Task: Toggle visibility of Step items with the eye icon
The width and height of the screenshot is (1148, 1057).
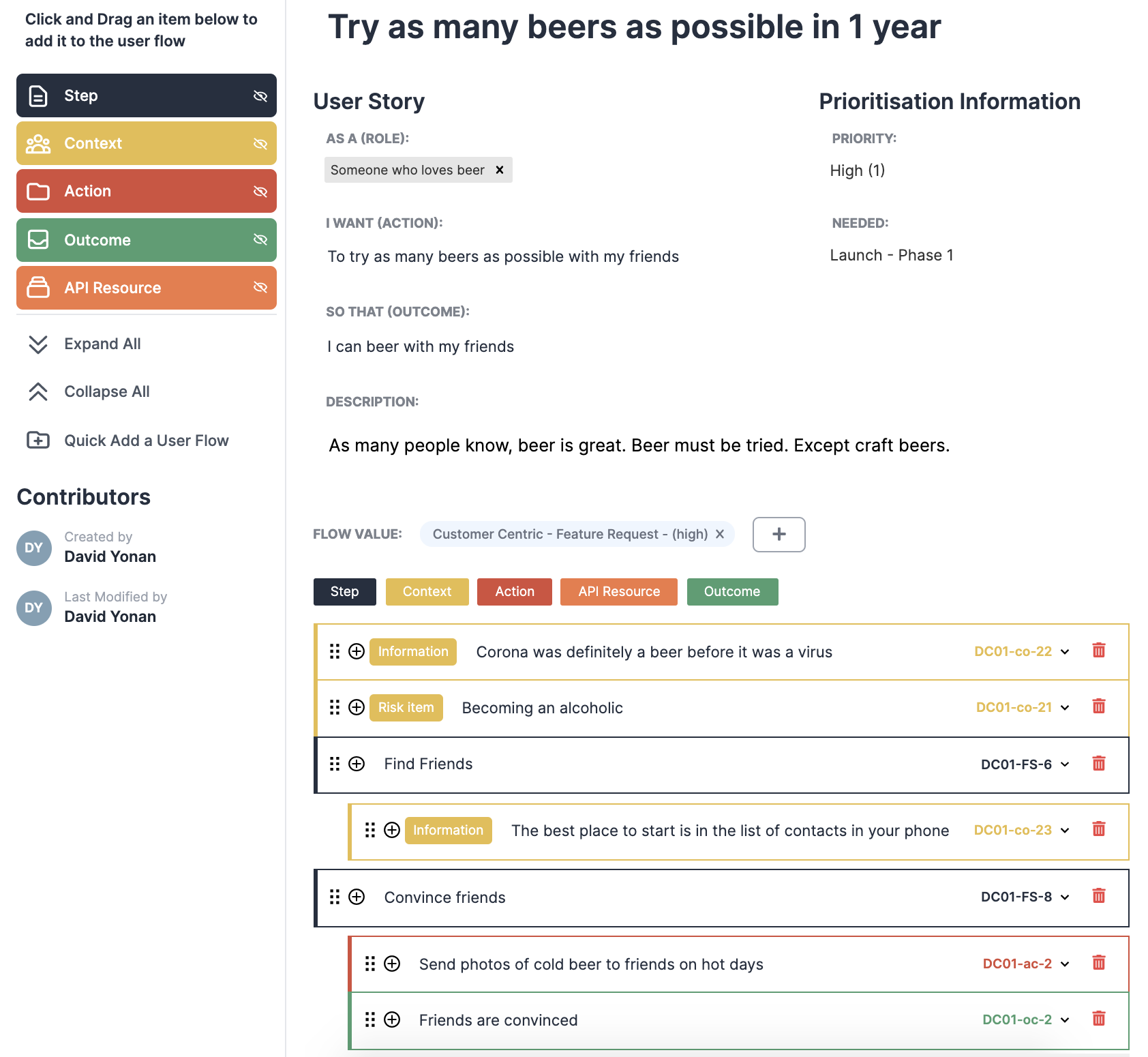Action: pyautogui.click(x=260, y=95)
